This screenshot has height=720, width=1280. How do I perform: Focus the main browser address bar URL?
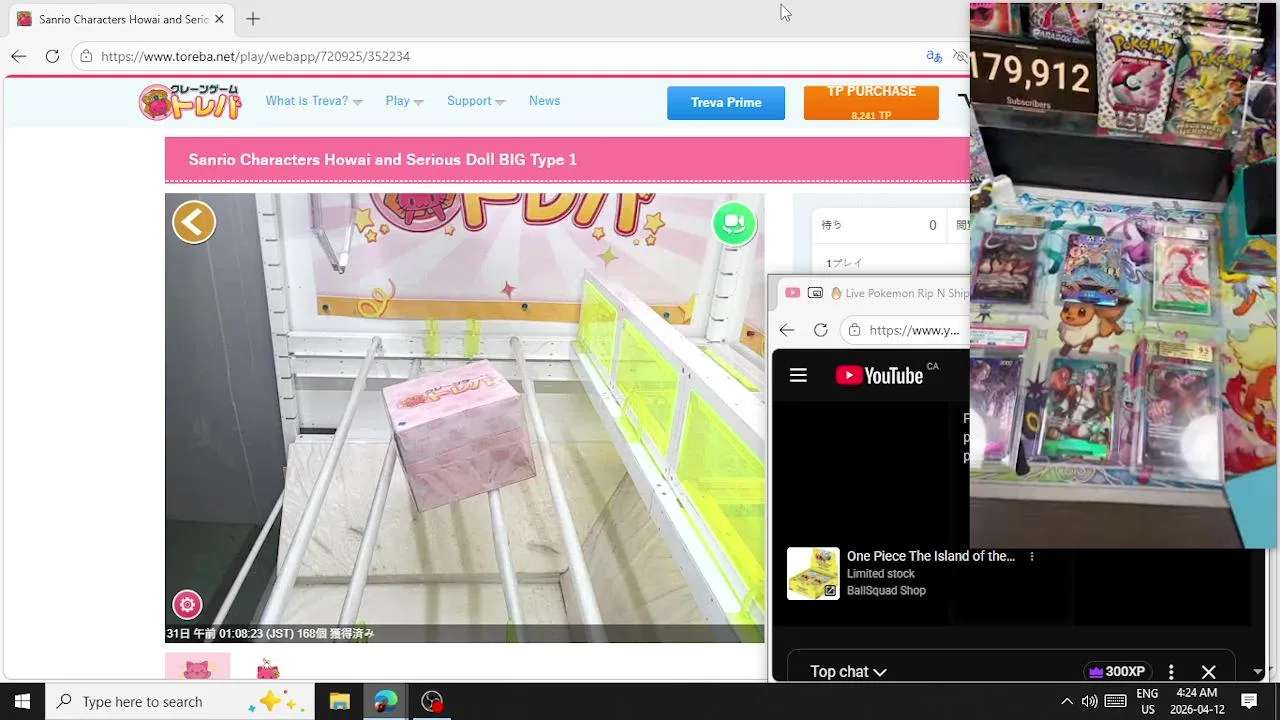(256, 56)
